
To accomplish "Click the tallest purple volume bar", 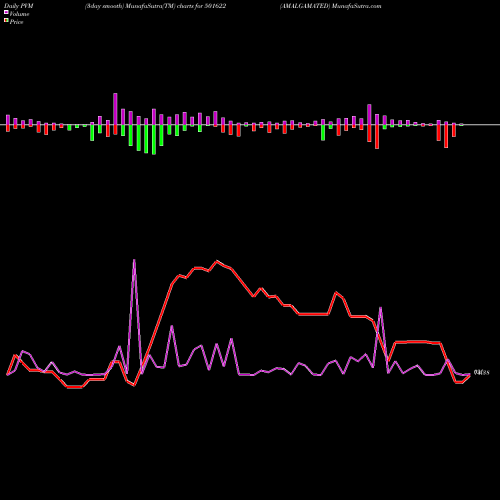I will pyautogui.click(x=115, y=109).
